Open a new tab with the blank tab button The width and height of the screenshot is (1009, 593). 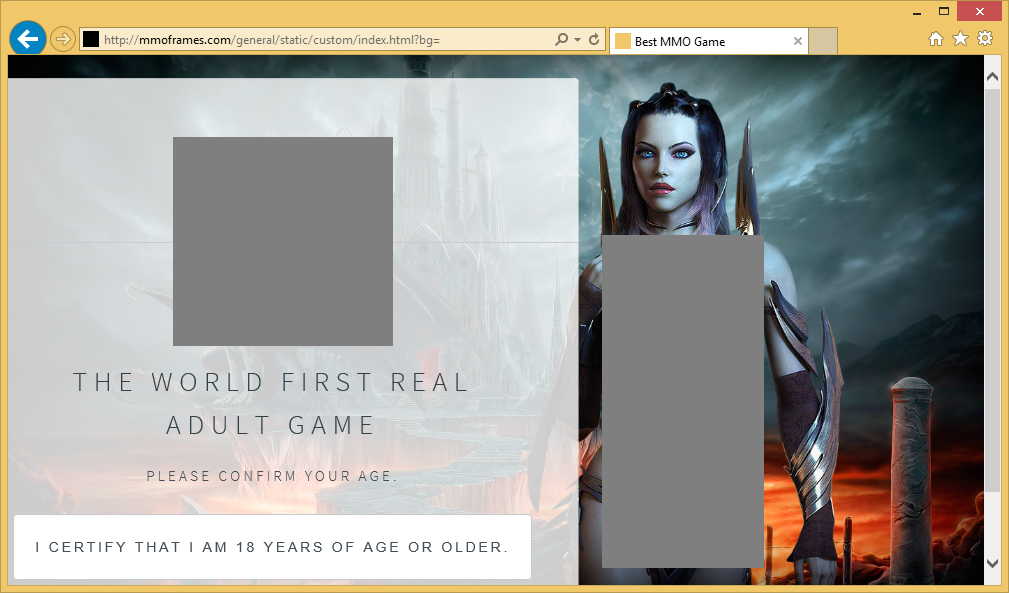(x=822, y=42)
